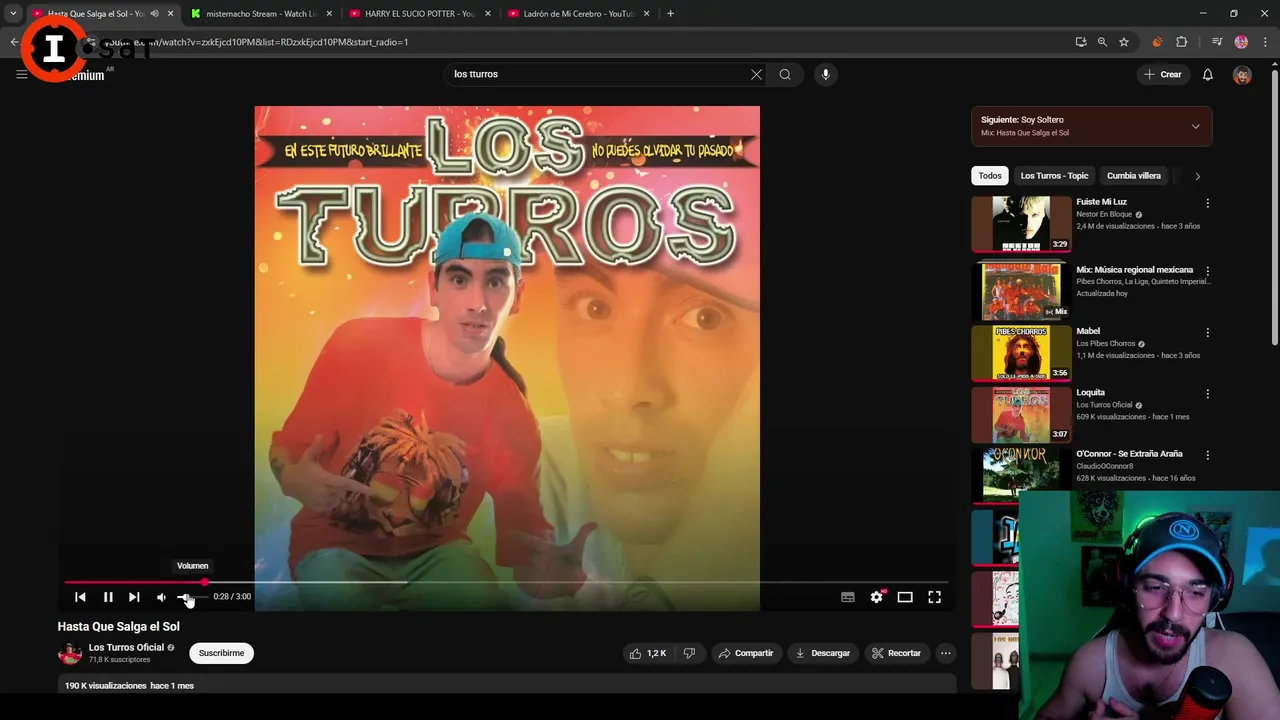The width and height of the screenshot is (1280, 720).
Task: Open the browser extensions puzzle icon
Action: pos(1181,42)
